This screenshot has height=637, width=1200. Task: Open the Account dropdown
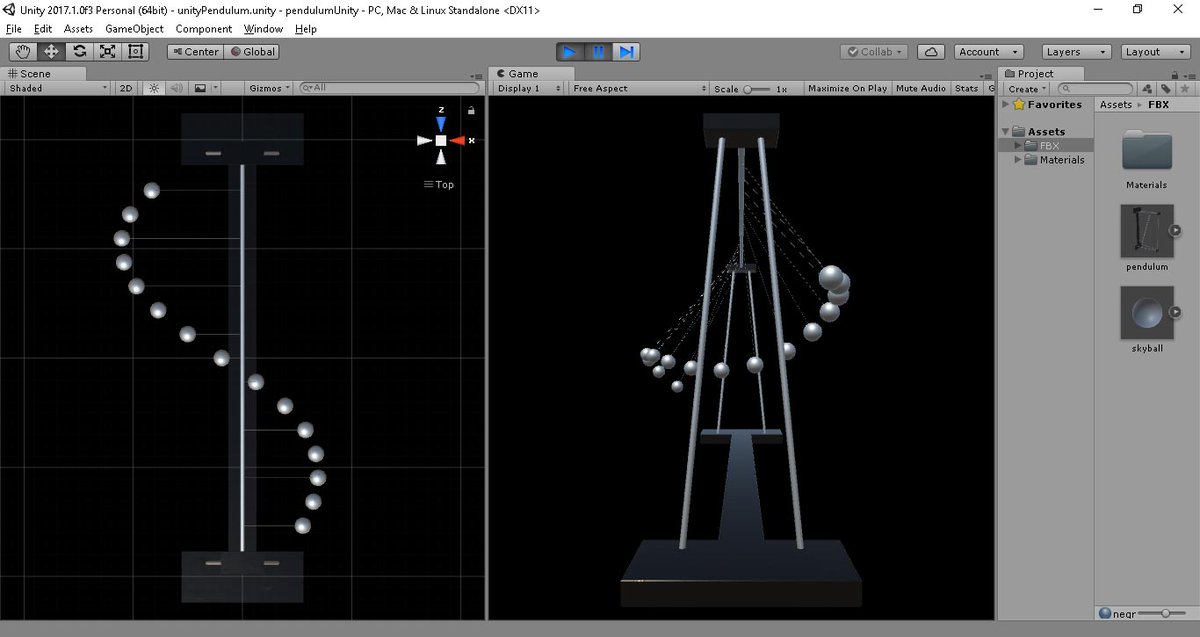(x=988, y=51)
